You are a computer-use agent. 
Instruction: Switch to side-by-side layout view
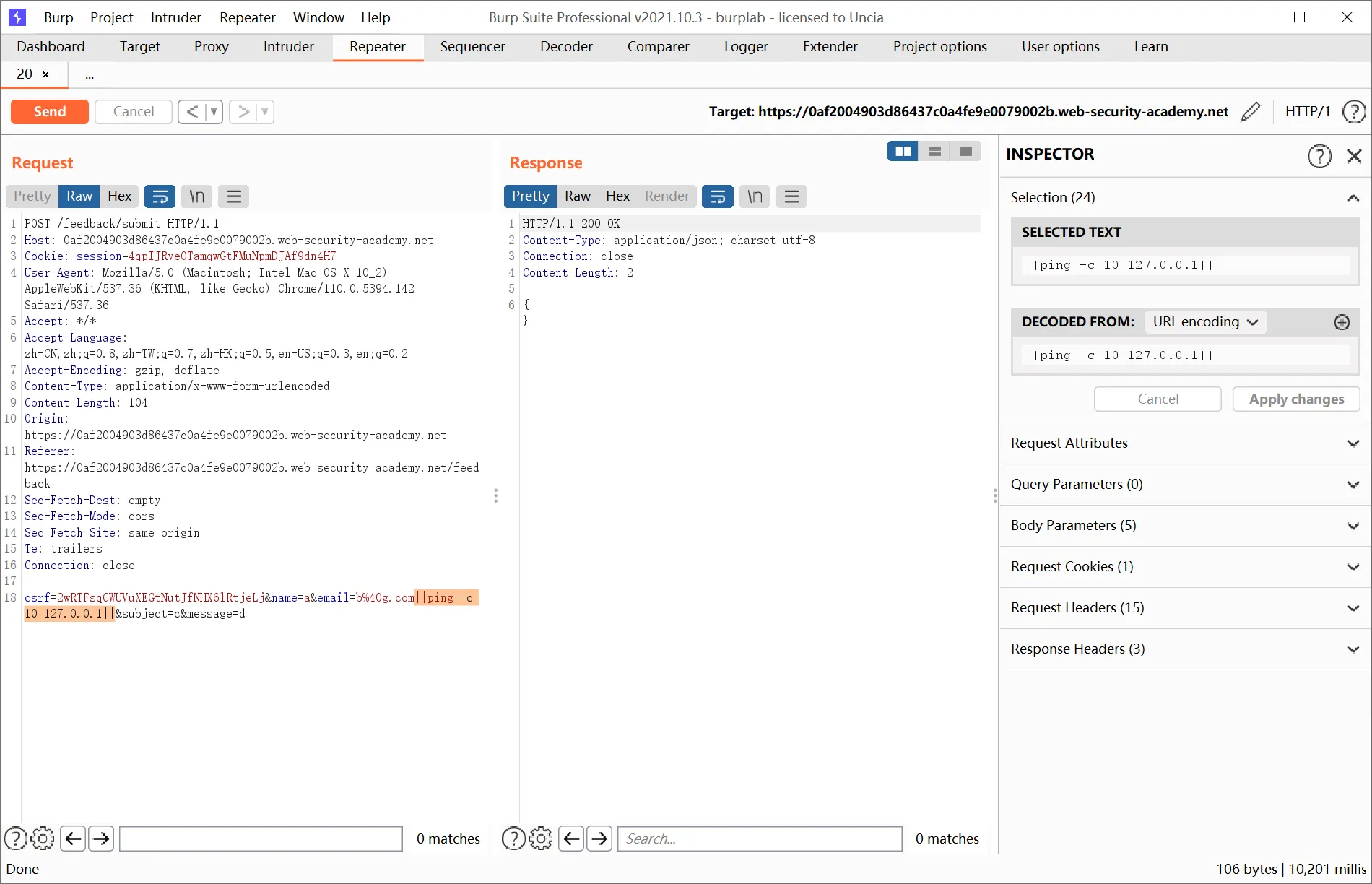pos(903,151)
